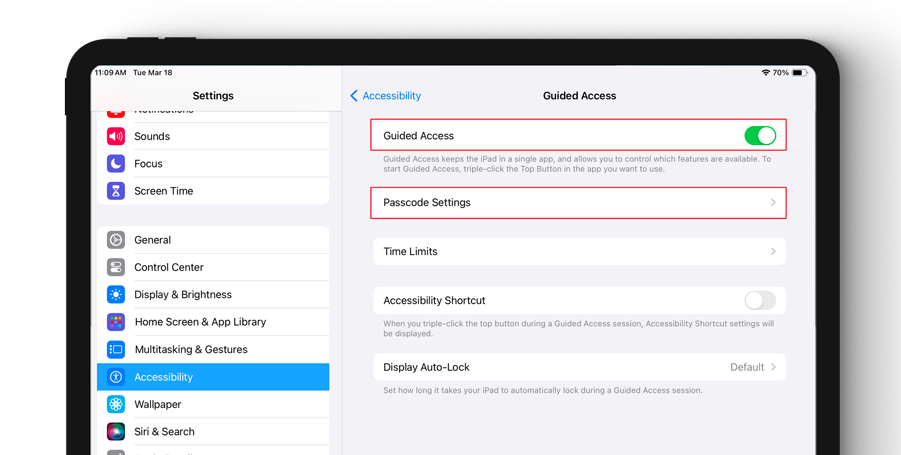The height and width of the screenshot is (455, 901).
Task: Click the 'Set how long it takes' description
Action: [x=542, y=390]
